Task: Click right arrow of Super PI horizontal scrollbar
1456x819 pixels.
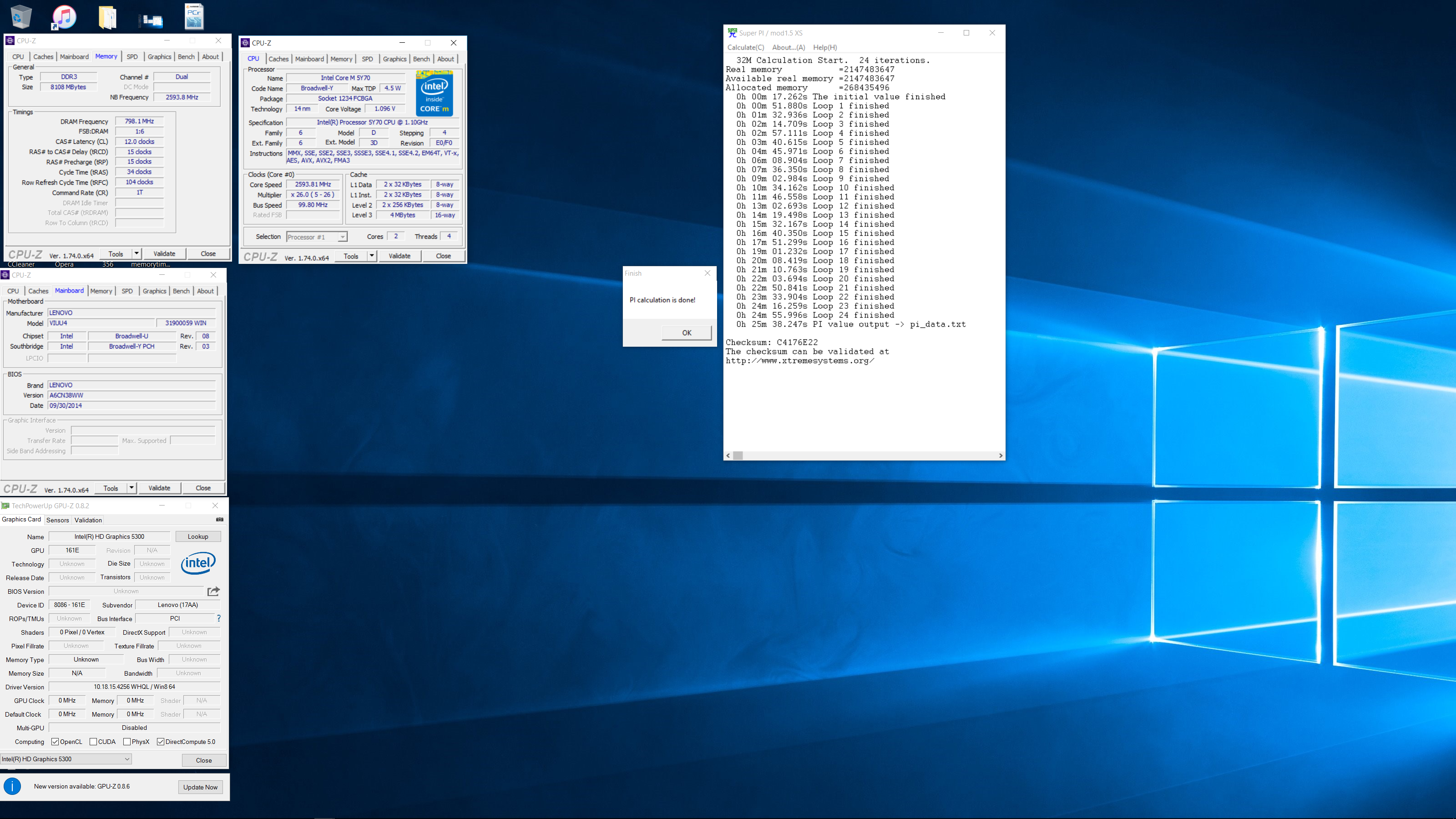Action: 1001,455
